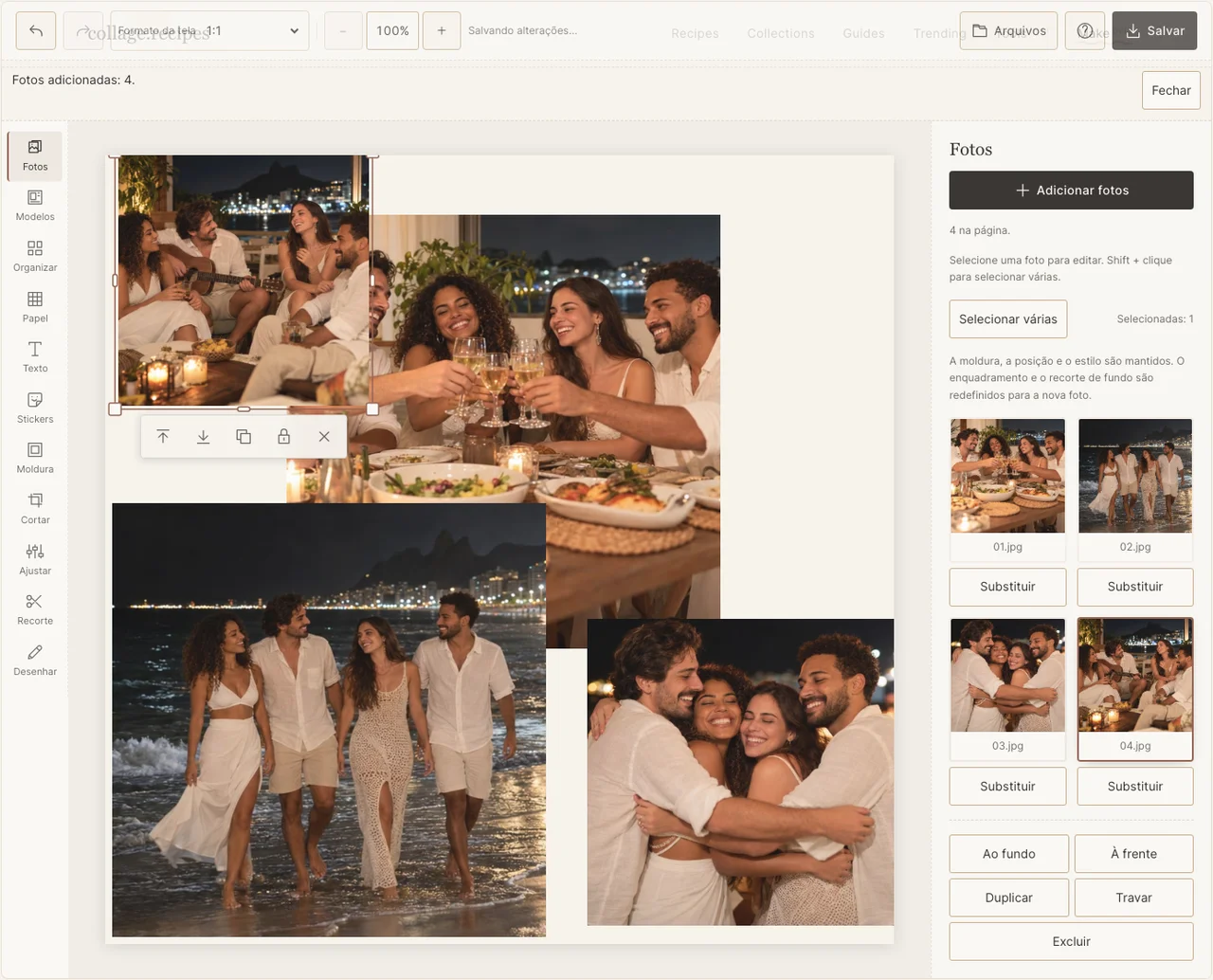The width and height of the screenshot is (1213, 980).
Task: Click the Travar lock button
Action: coord(1134,898)
